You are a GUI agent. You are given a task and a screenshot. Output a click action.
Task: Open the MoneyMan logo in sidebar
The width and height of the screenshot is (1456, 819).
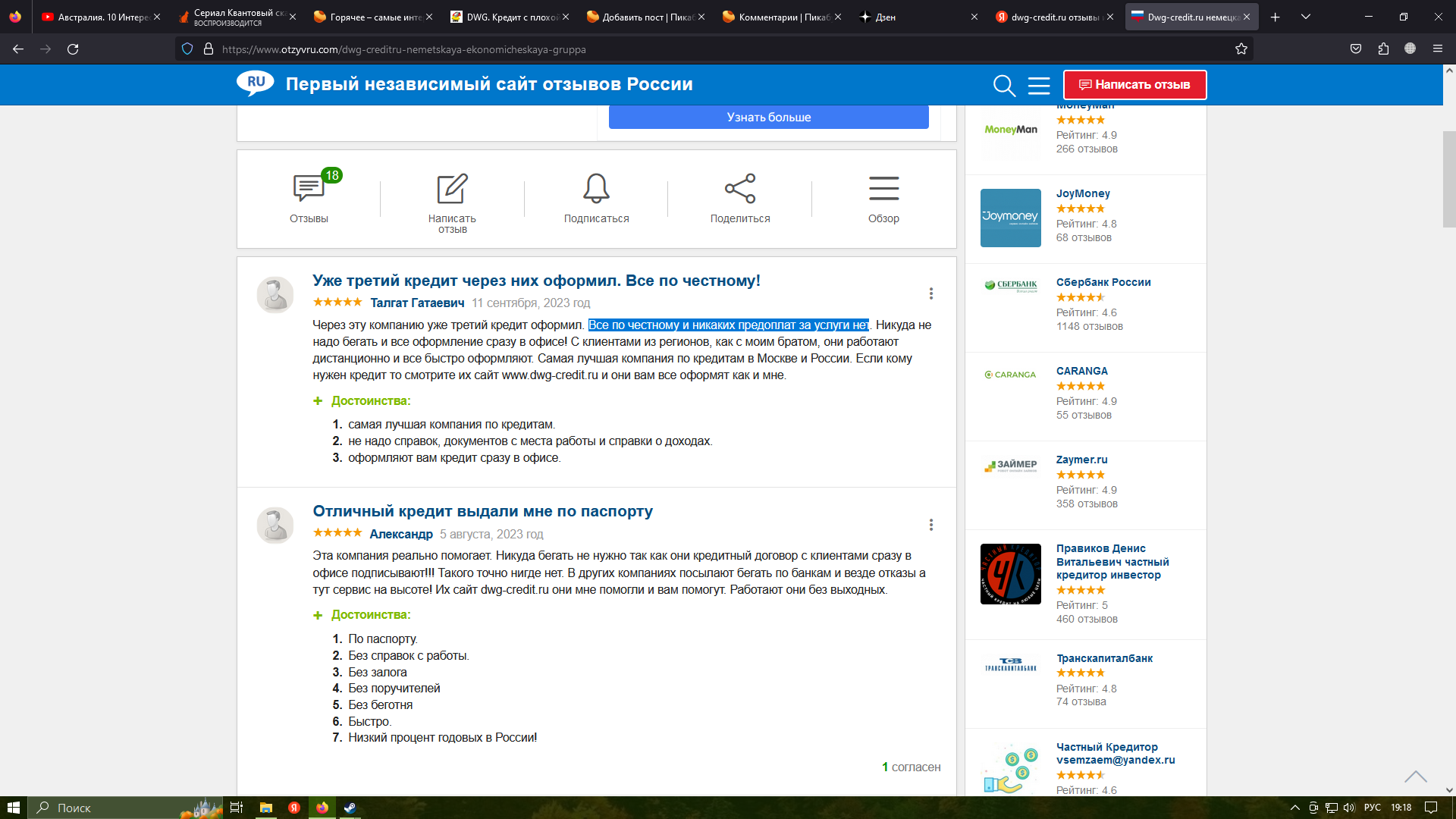pos(1010,130)
